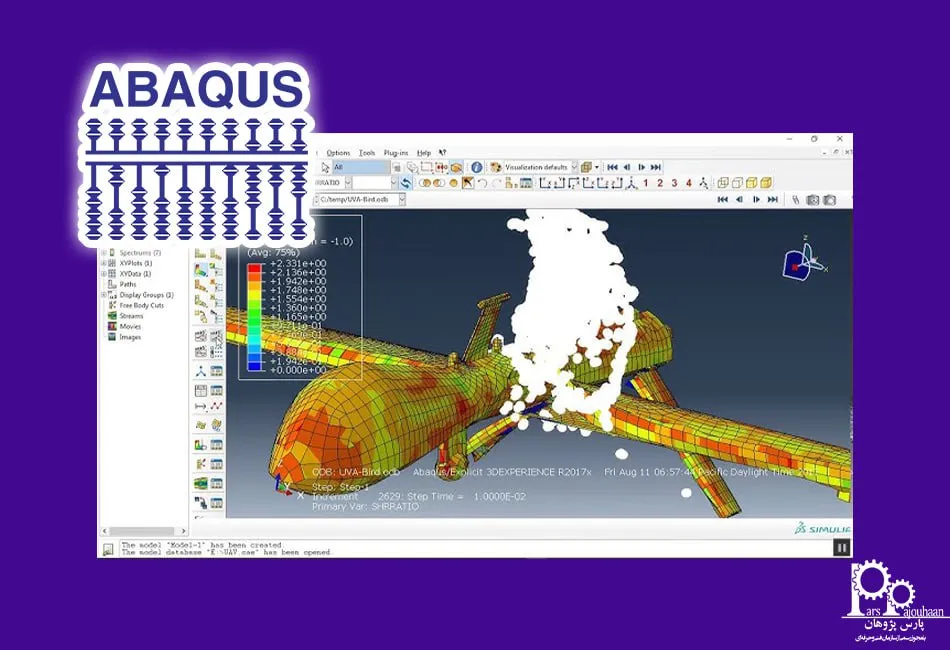Expand the XYPlots tree node
Screen dimensions: 950x650
(104, 263)
